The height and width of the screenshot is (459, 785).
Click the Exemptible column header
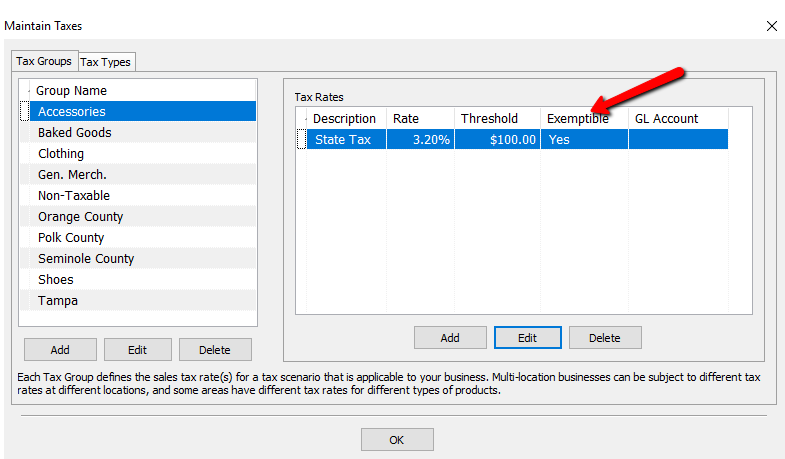click(584, 118)
